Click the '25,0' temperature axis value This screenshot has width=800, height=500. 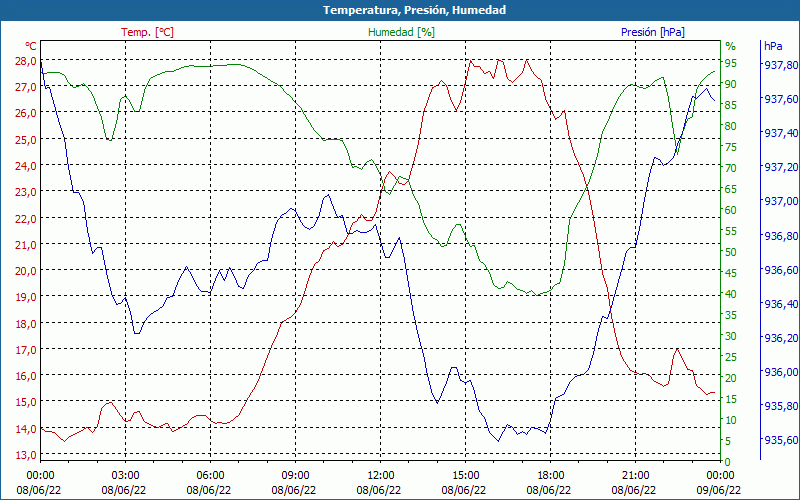point(27,140)
